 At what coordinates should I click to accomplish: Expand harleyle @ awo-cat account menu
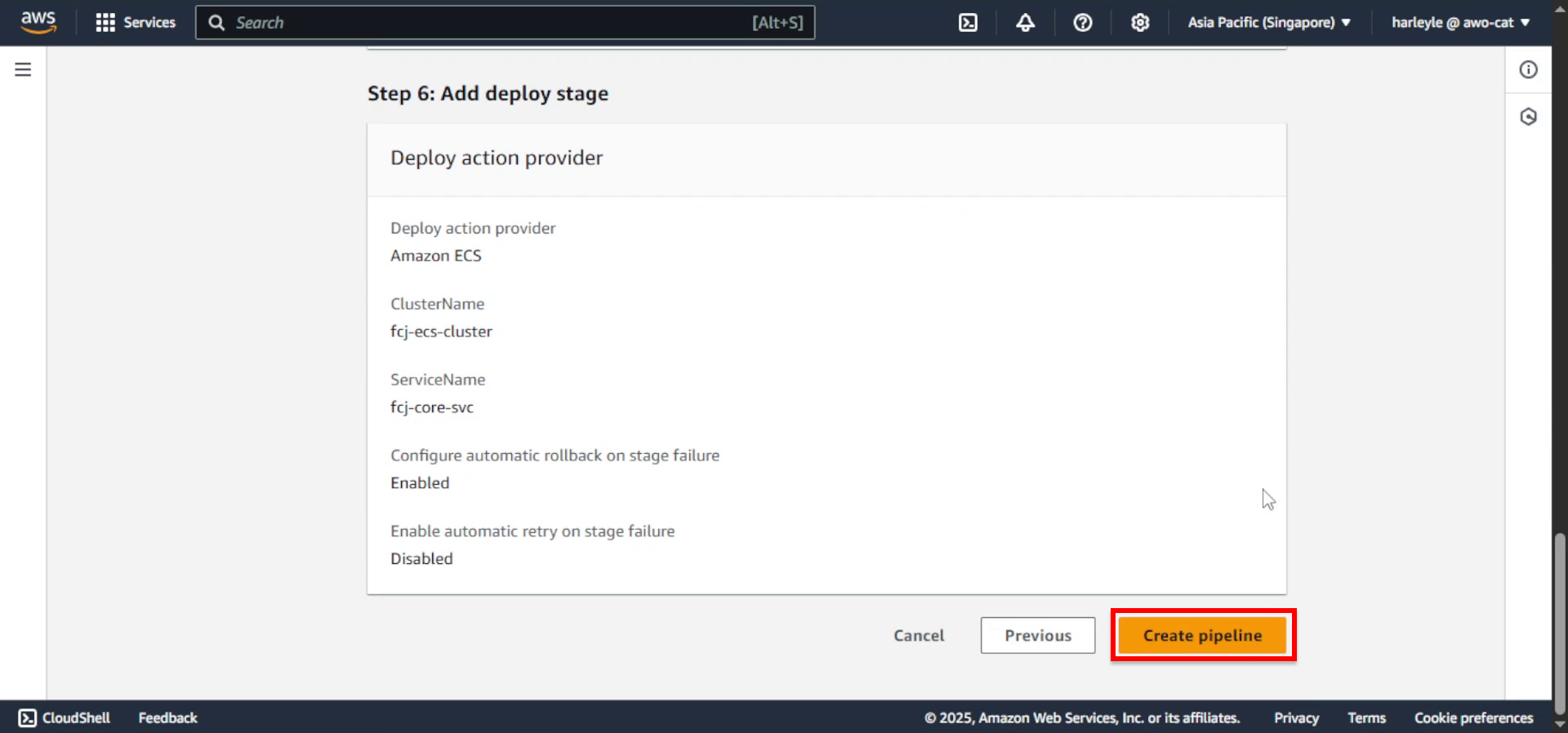pos(1460,23)
